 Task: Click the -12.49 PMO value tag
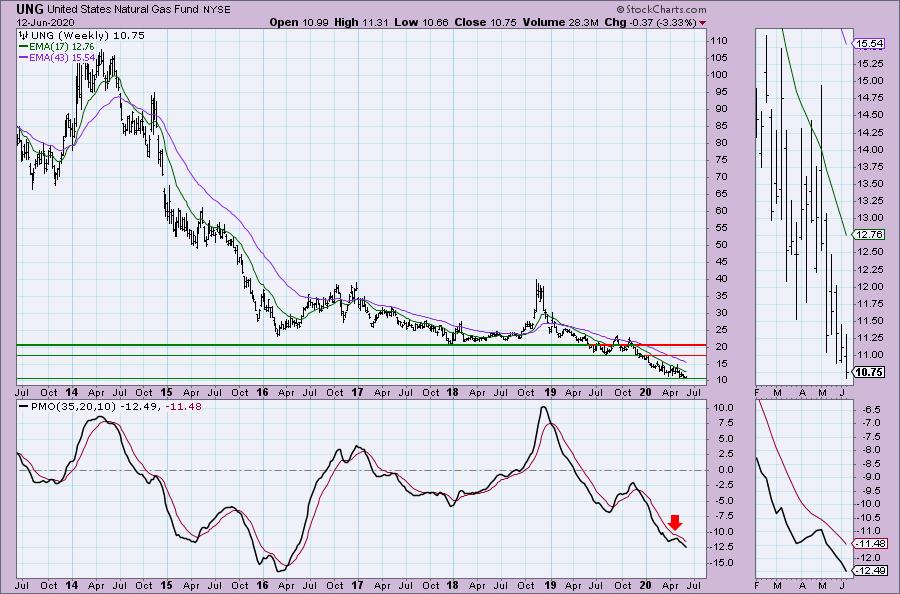(868, 571)
